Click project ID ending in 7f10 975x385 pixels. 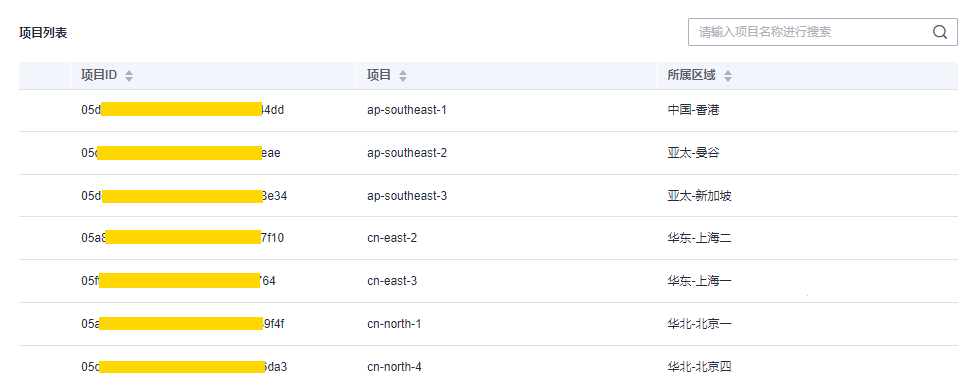(x=183, y=238)
